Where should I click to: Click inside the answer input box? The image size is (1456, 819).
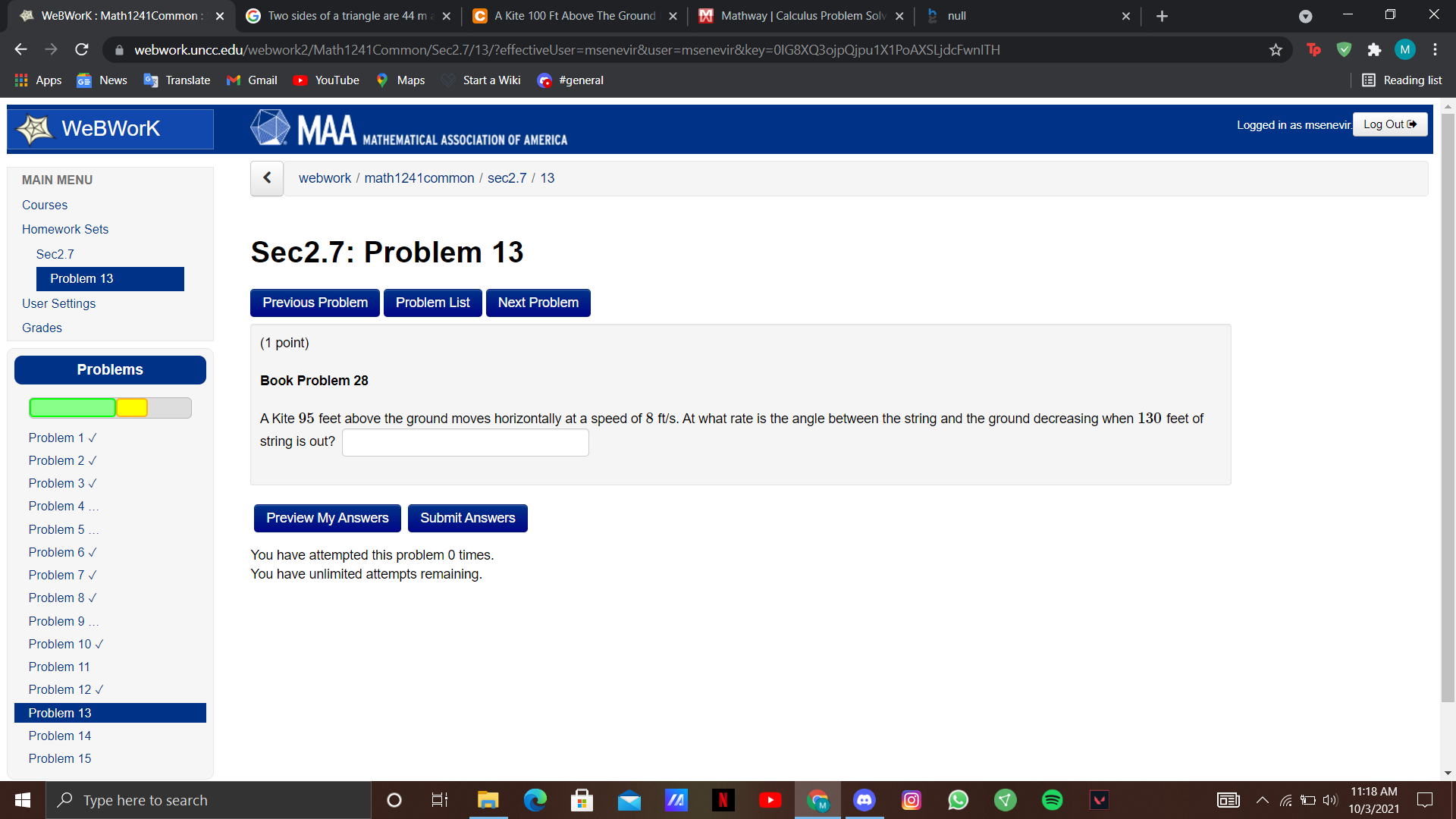pos(465,442)
